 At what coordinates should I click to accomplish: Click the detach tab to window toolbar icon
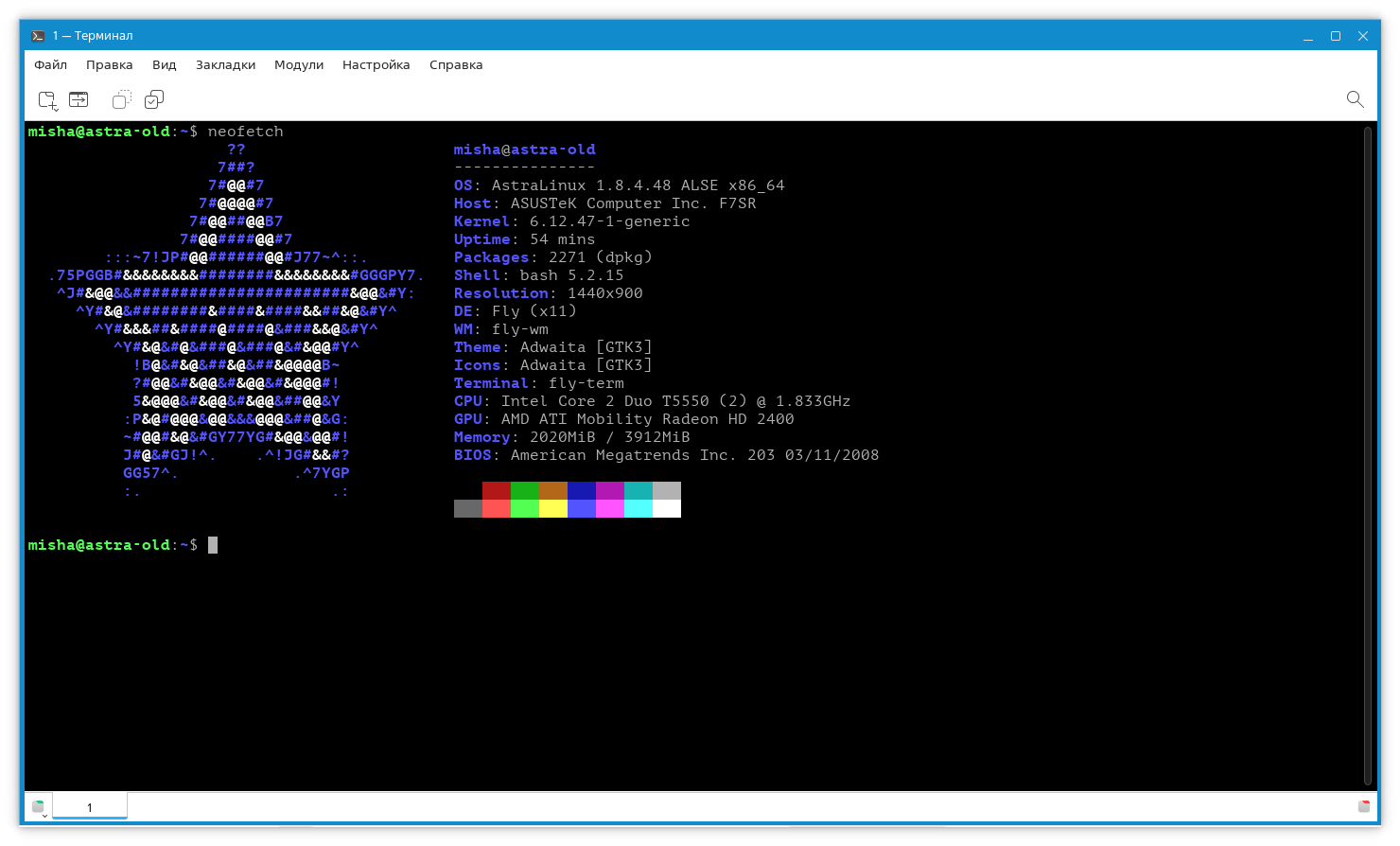[78, 99]
